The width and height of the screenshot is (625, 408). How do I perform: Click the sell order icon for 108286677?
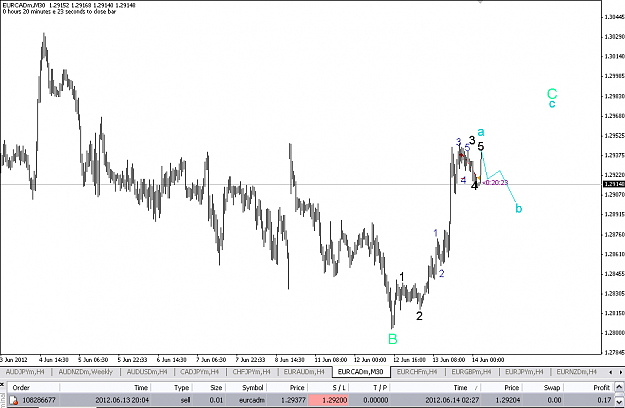coord(14,400)
